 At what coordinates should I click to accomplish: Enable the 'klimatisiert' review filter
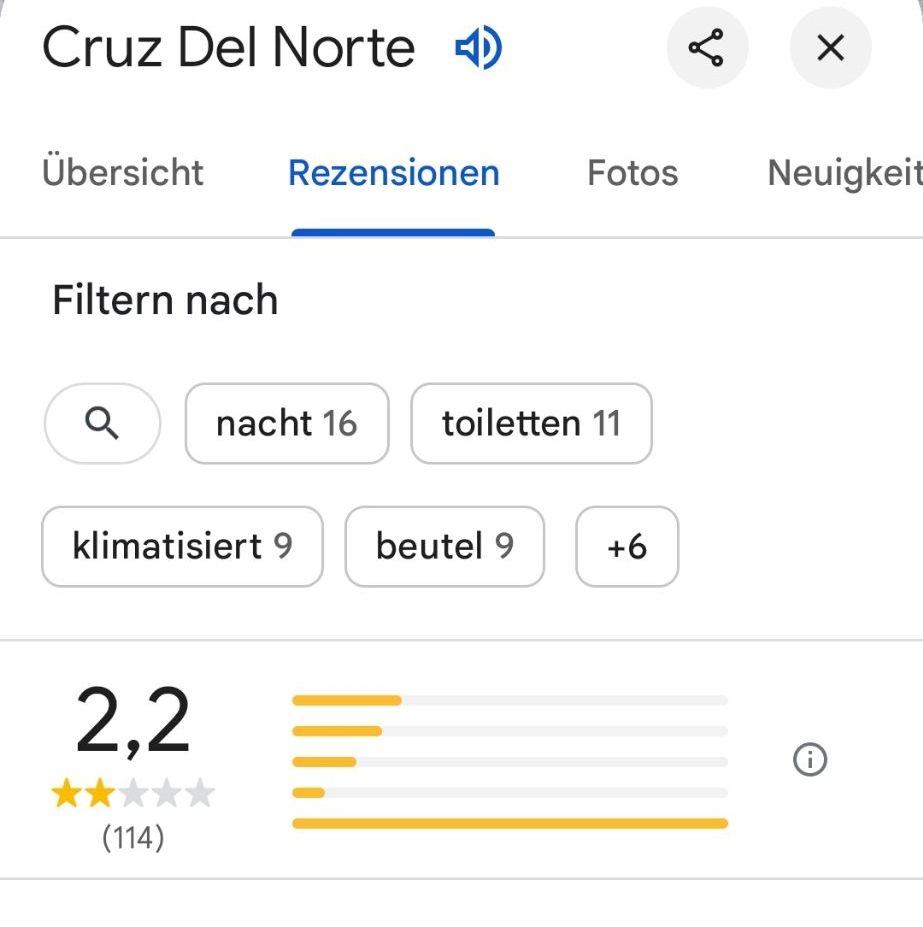[182, 546]
